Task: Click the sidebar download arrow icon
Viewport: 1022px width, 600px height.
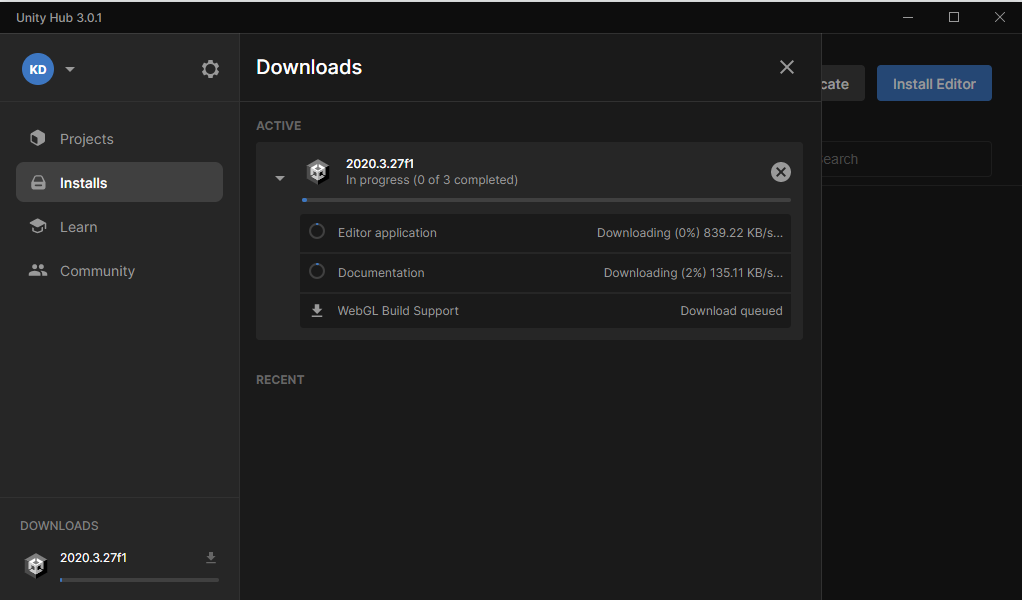Action: click(210, 558)
